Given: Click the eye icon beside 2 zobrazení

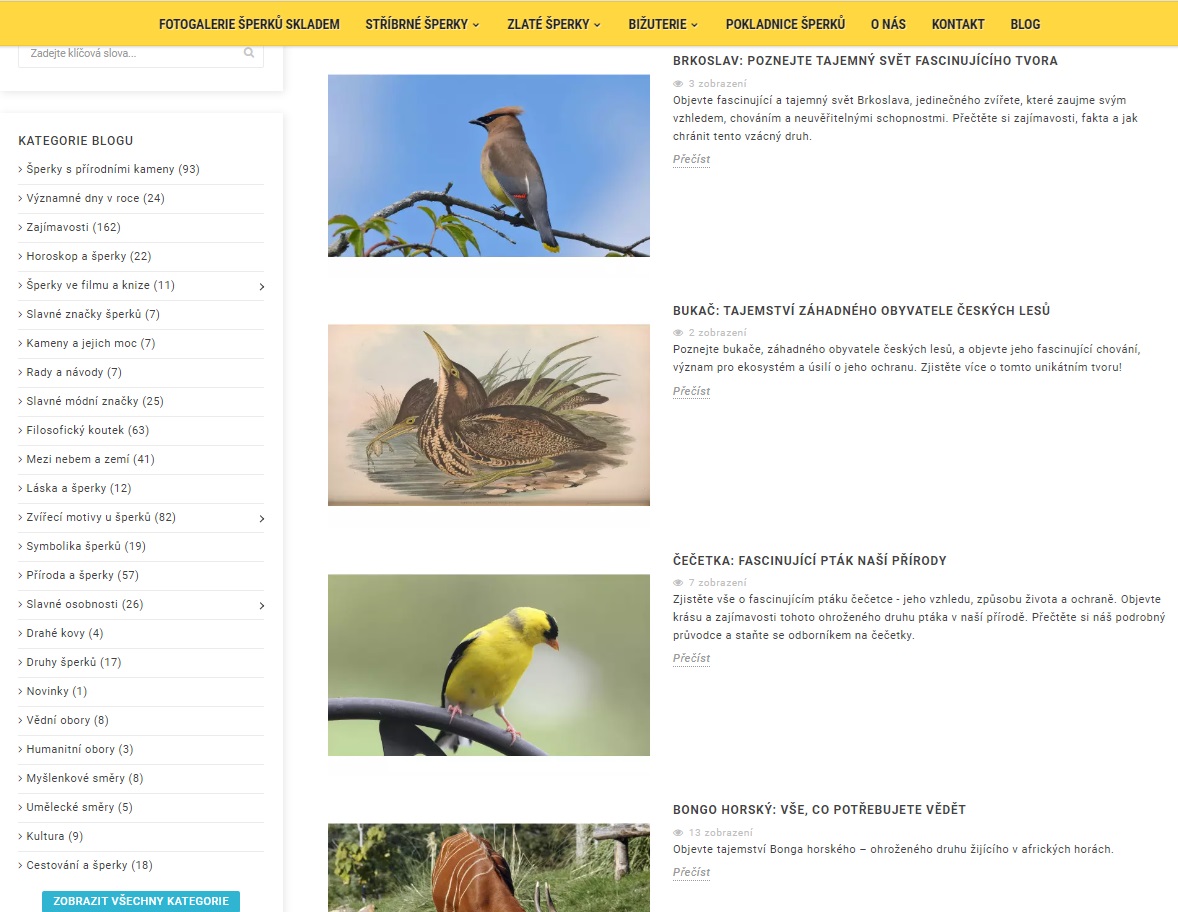Looking at the screenshot, I should [x=678, y=333].
